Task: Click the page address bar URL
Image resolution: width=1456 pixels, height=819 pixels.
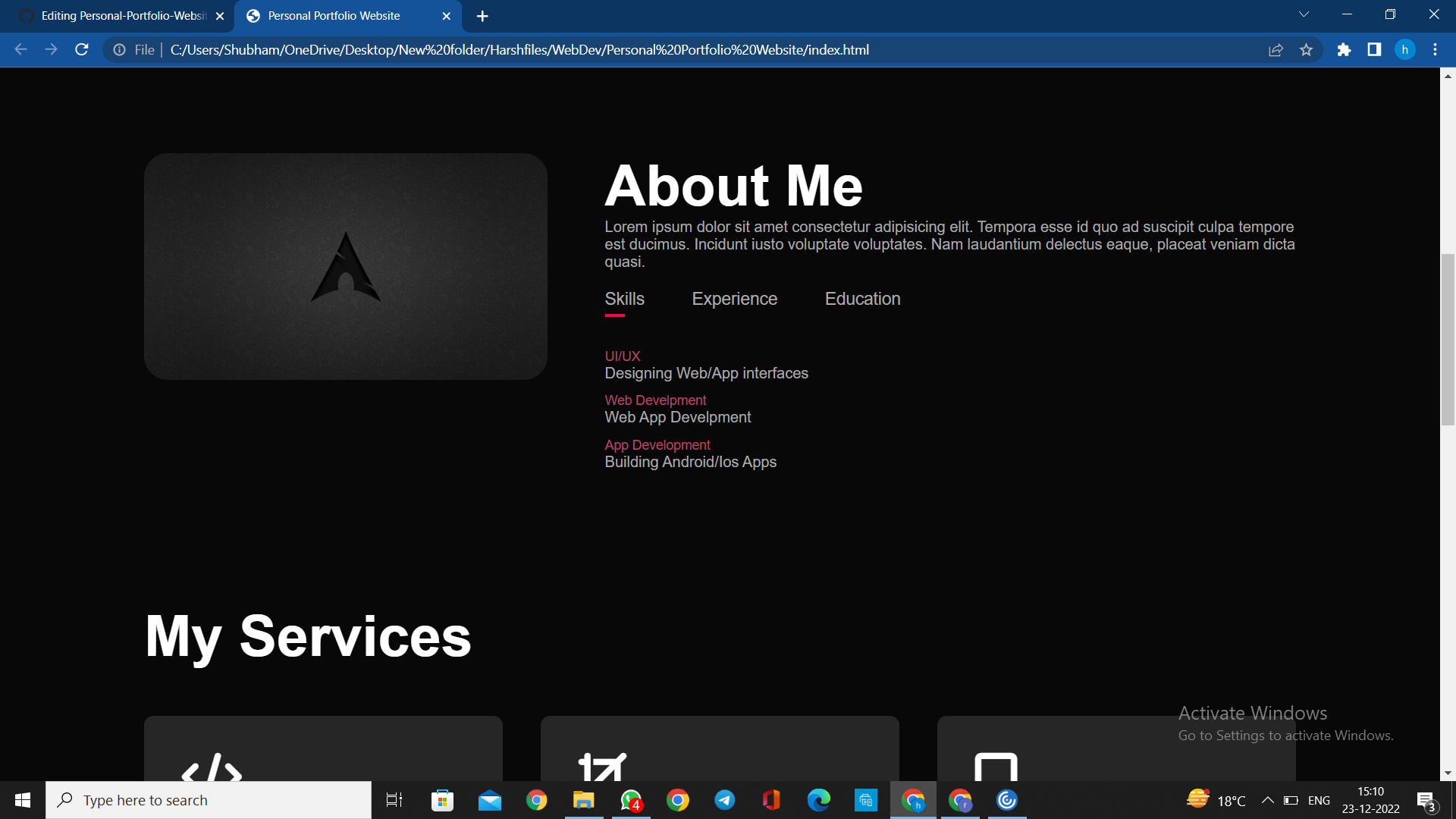Action: click(519, 50)
